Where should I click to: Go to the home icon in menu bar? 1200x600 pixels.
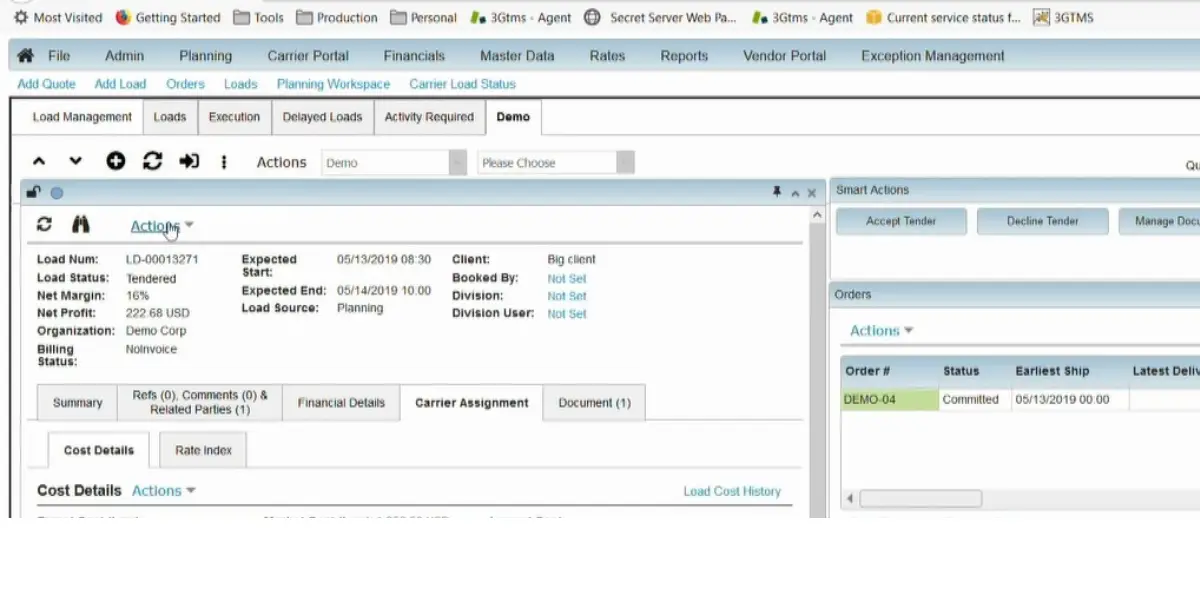pos(25,56)
